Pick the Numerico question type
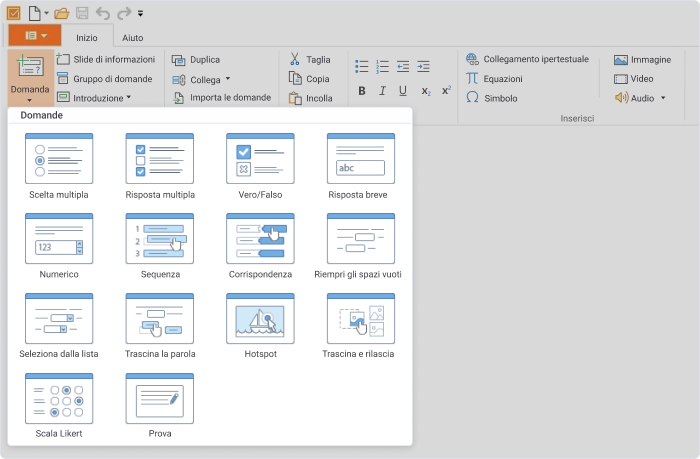Image resolution: width=700 pixels, height=459 pixels. [59, 246]
